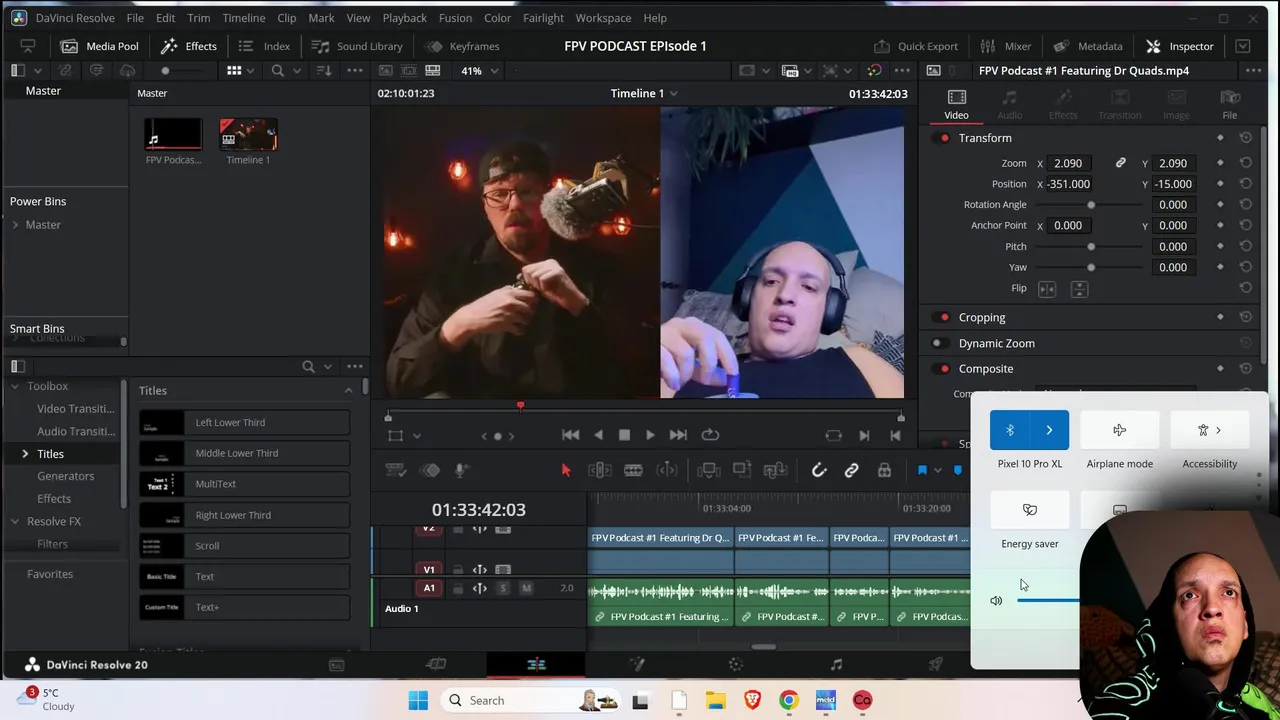Select the Video tab in Inspector

coord(956,104)
